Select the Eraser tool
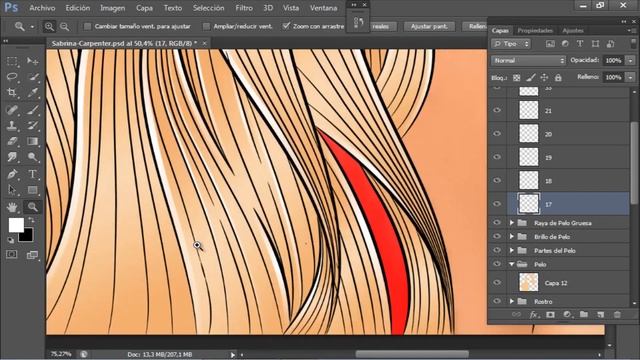The image size is (640, 360). pyautogui.click(x=12, y=141)
